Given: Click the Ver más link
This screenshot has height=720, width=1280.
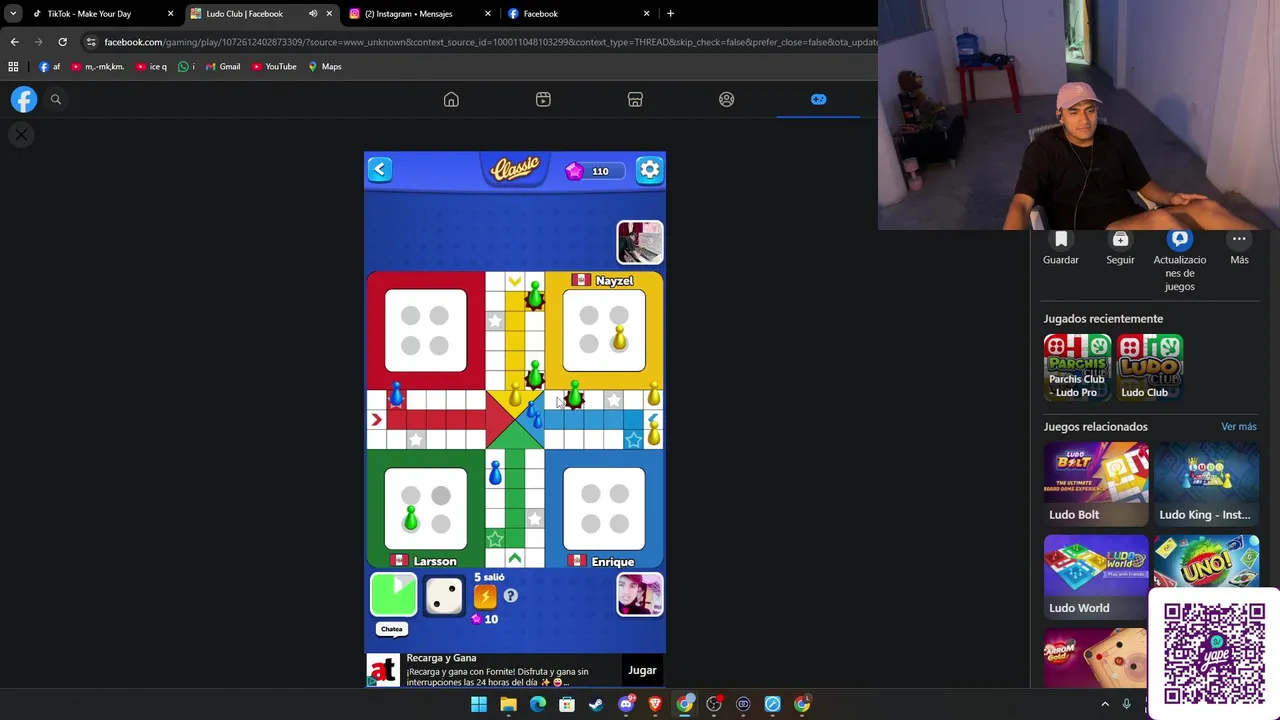Looking at the screenshot, I should click(x=1238, y=427).
